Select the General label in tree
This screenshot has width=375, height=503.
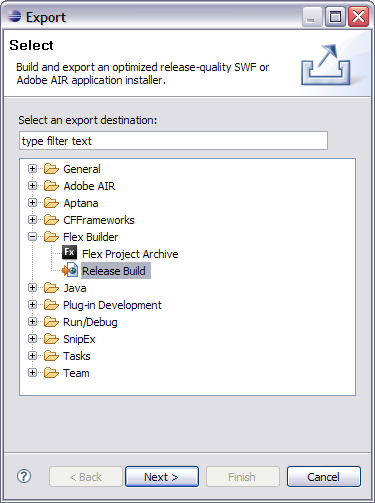(x=82, y=169)
